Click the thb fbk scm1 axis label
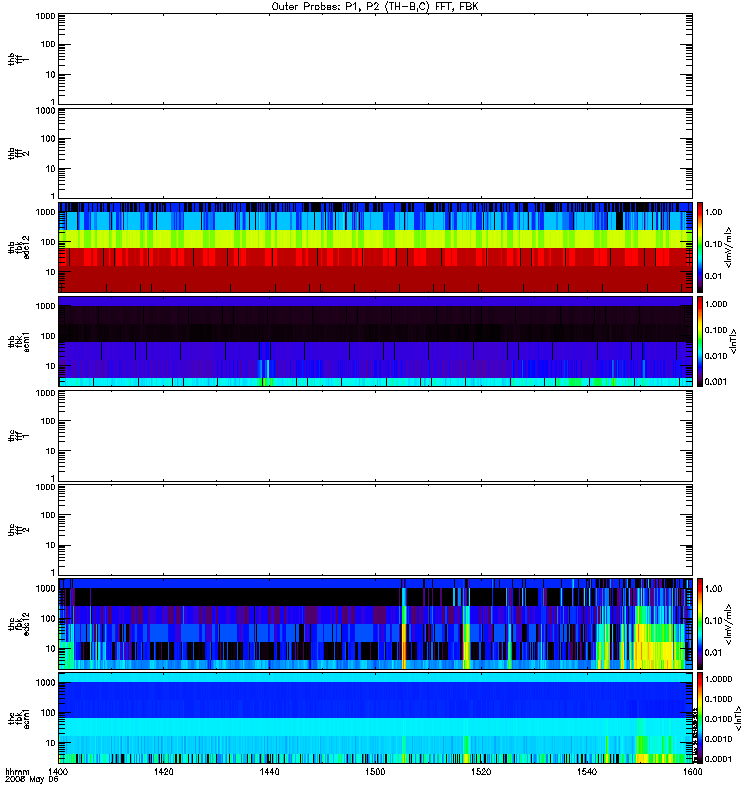Viewport: 750px width, 800px height. (x=18, y=341)
